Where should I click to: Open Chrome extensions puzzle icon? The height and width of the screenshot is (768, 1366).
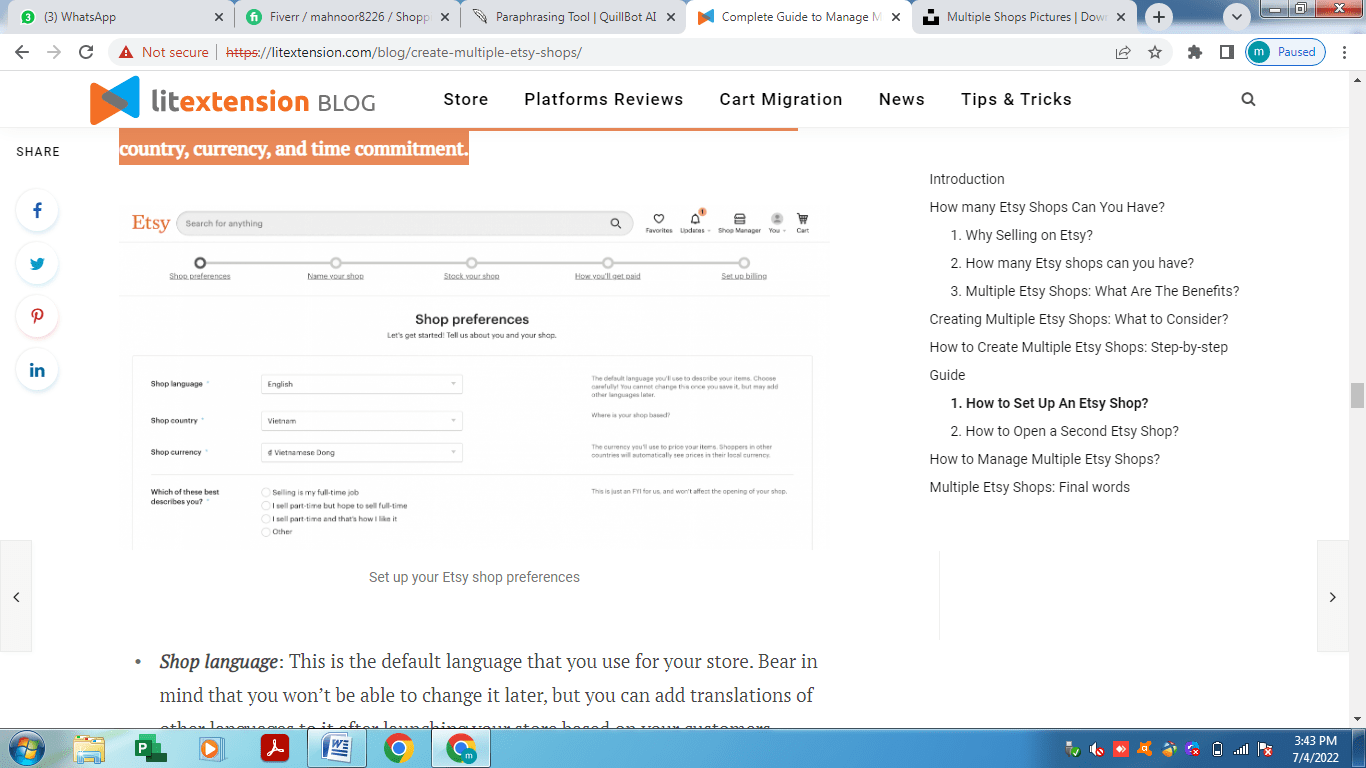coord(1194,52)
